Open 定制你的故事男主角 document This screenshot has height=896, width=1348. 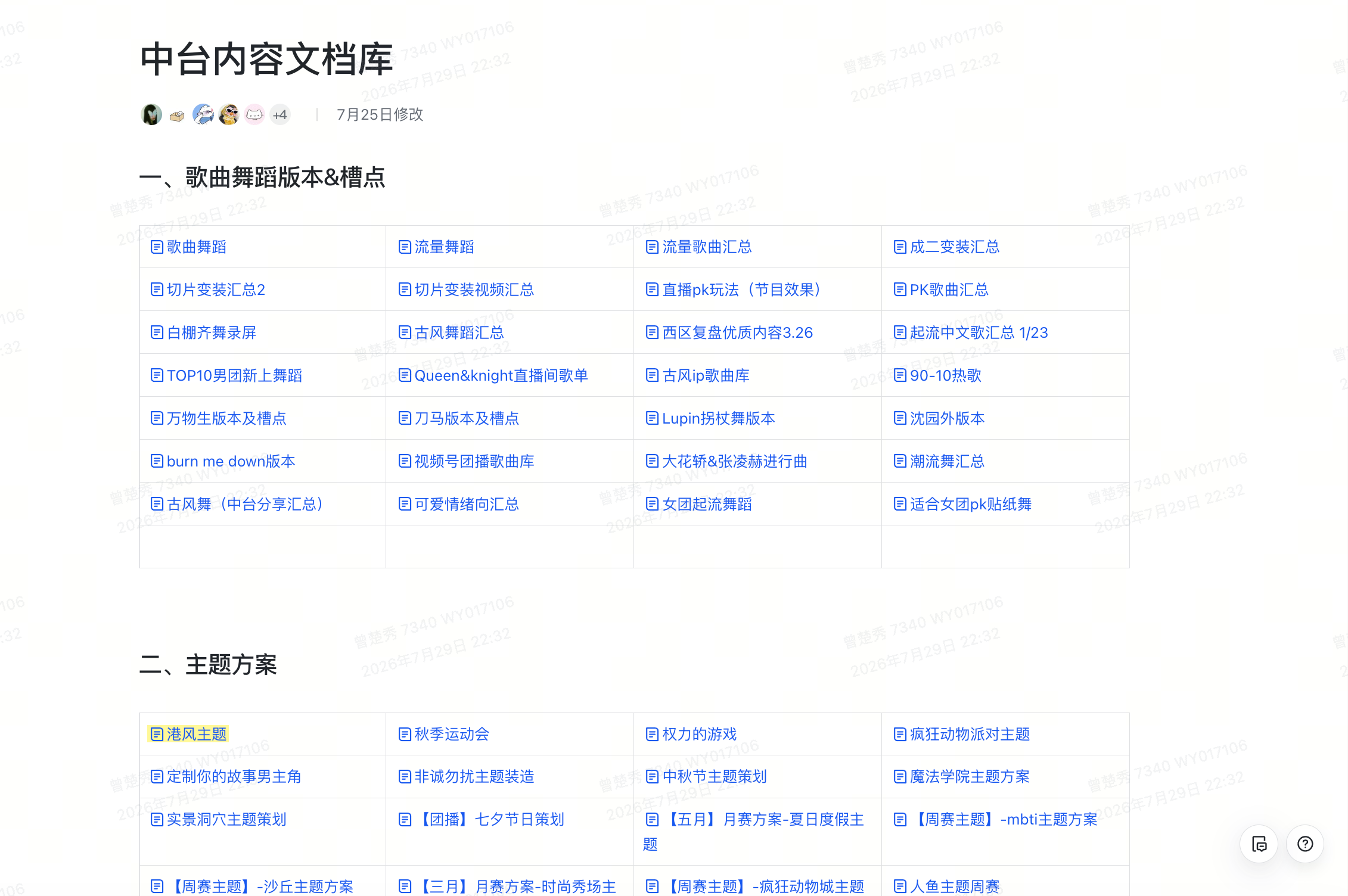point(226,776)
